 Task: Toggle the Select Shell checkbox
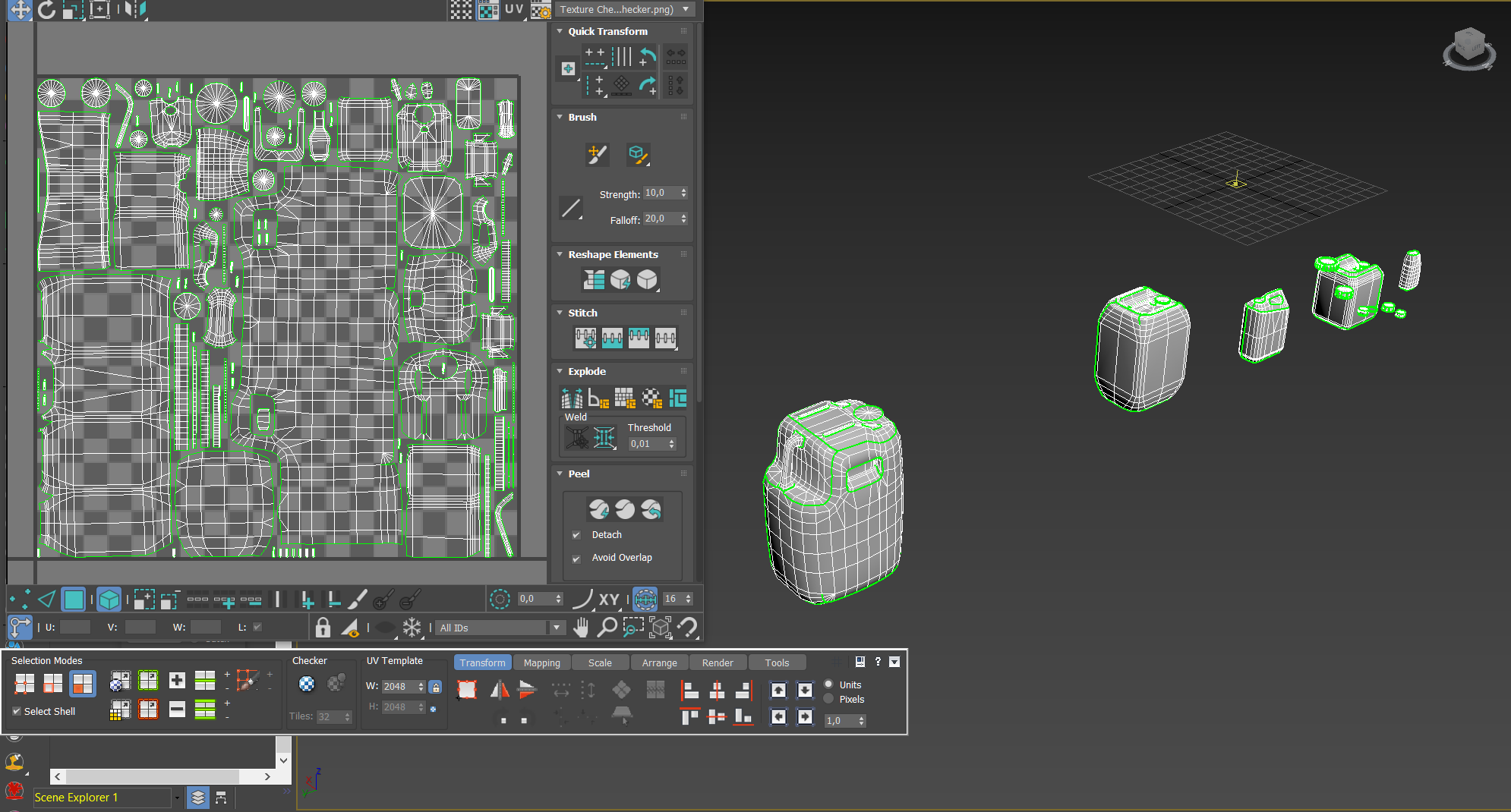click(17, 711)
